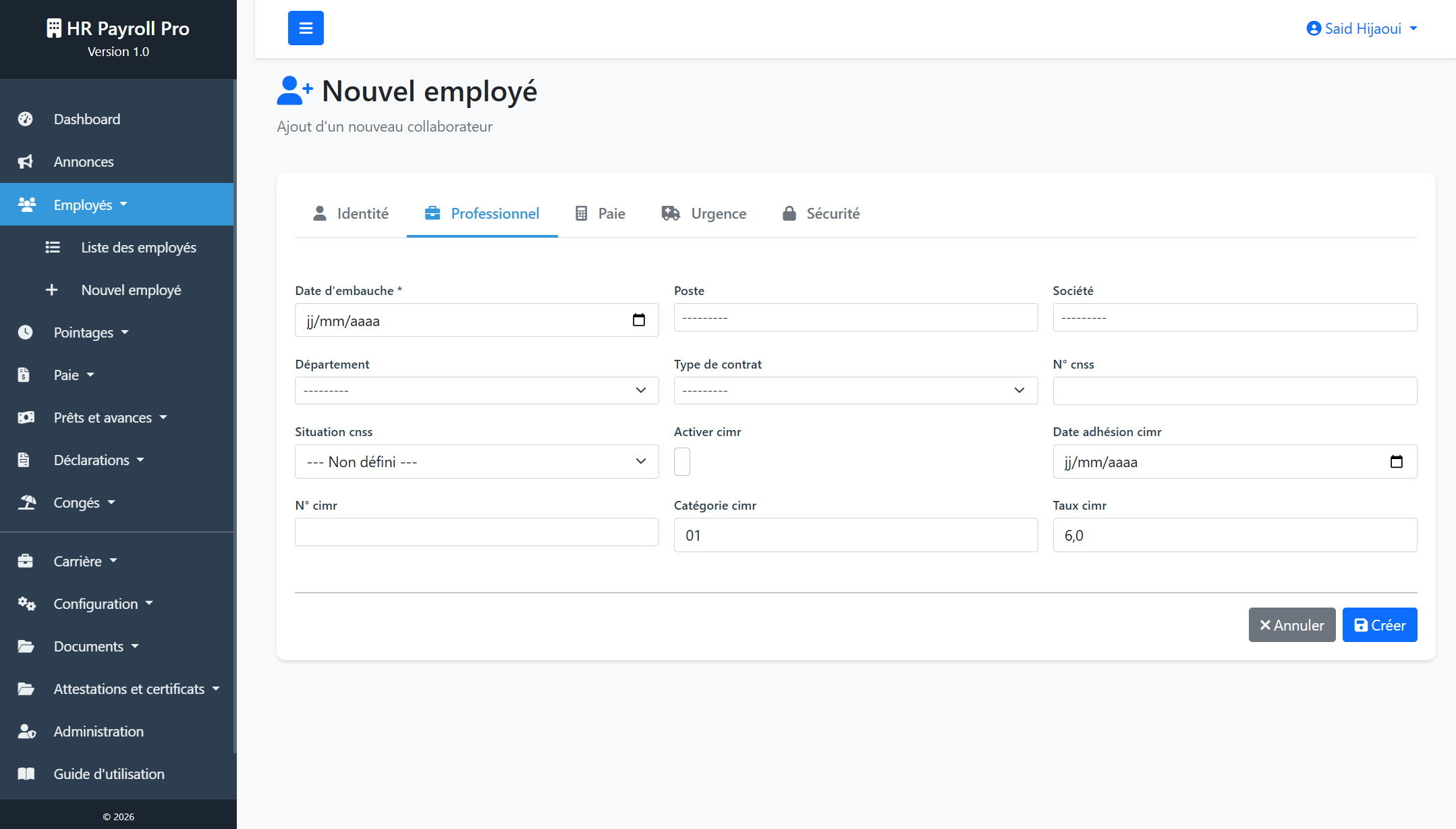Open the Type de contrat dropdown

click(856, 391)
